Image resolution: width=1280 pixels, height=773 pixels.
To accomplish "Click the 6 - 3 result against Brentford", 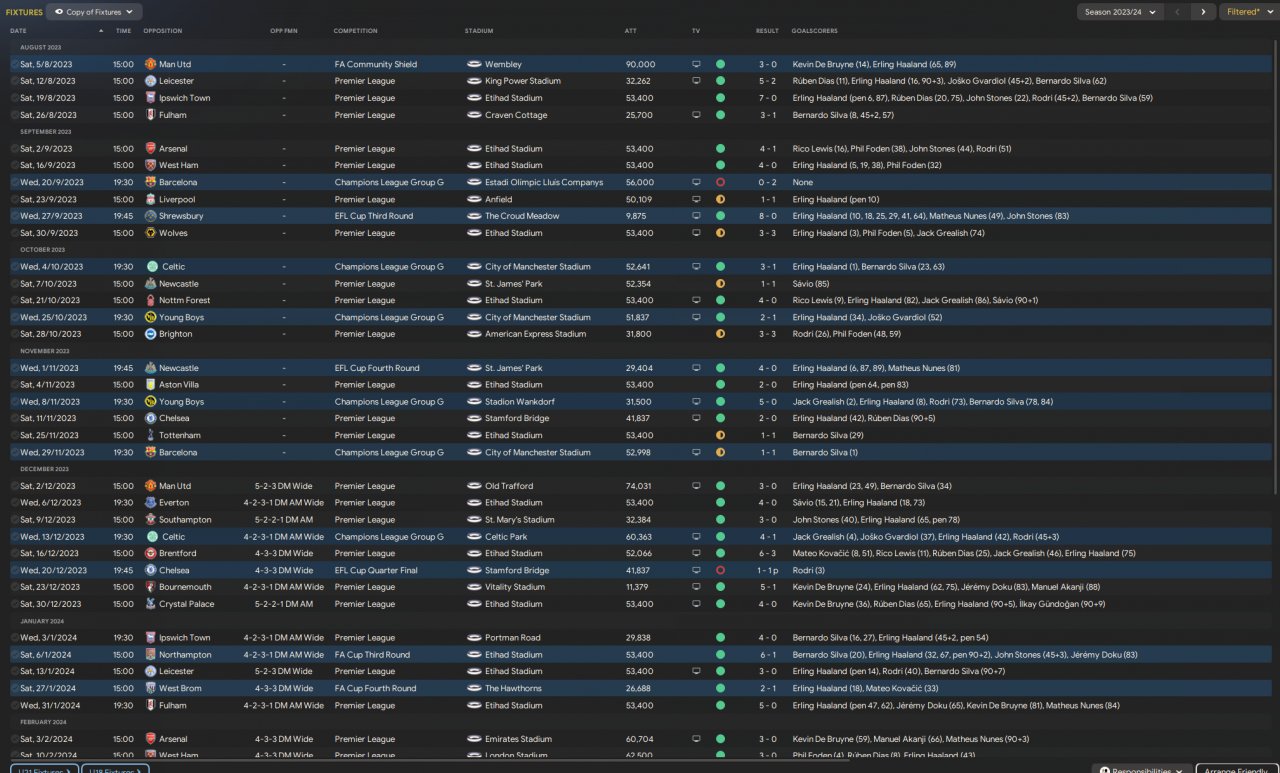I will tap(767, 553).
